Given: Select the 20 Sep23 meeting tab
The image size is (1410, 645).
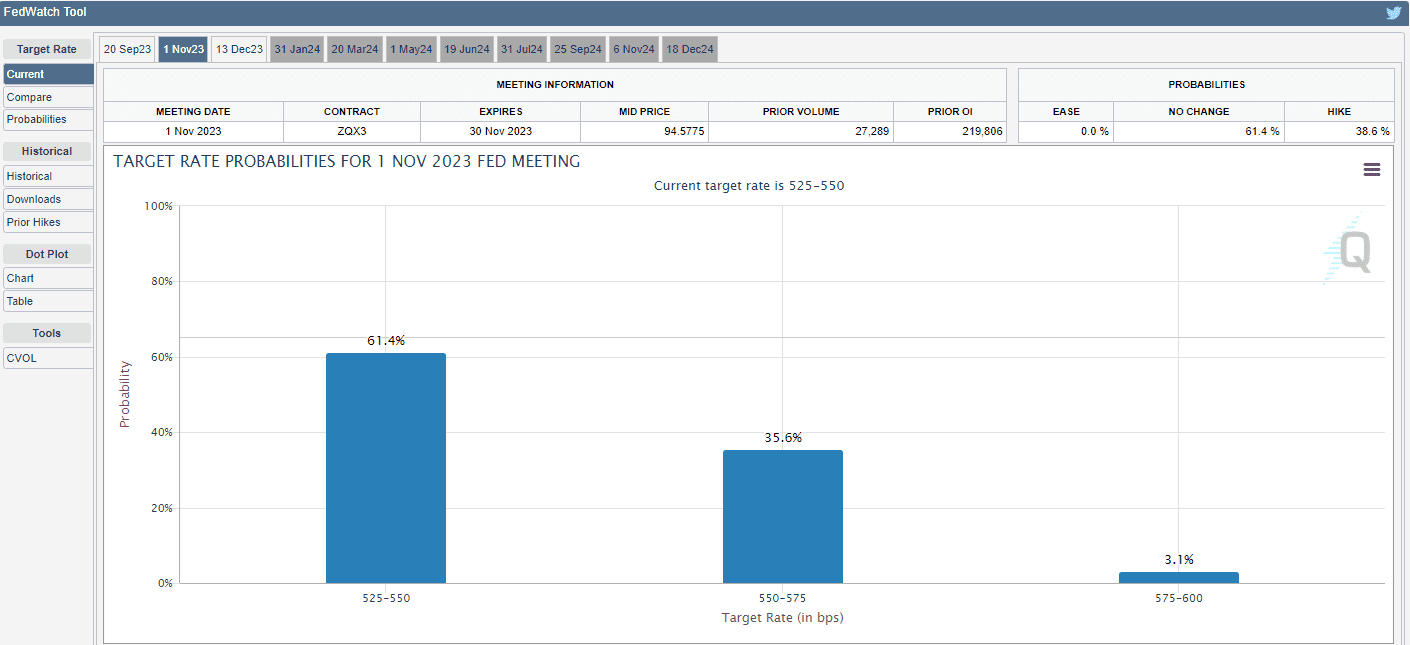Looking at the screenshot, I should pyautogui.click(x=127, y=49).
